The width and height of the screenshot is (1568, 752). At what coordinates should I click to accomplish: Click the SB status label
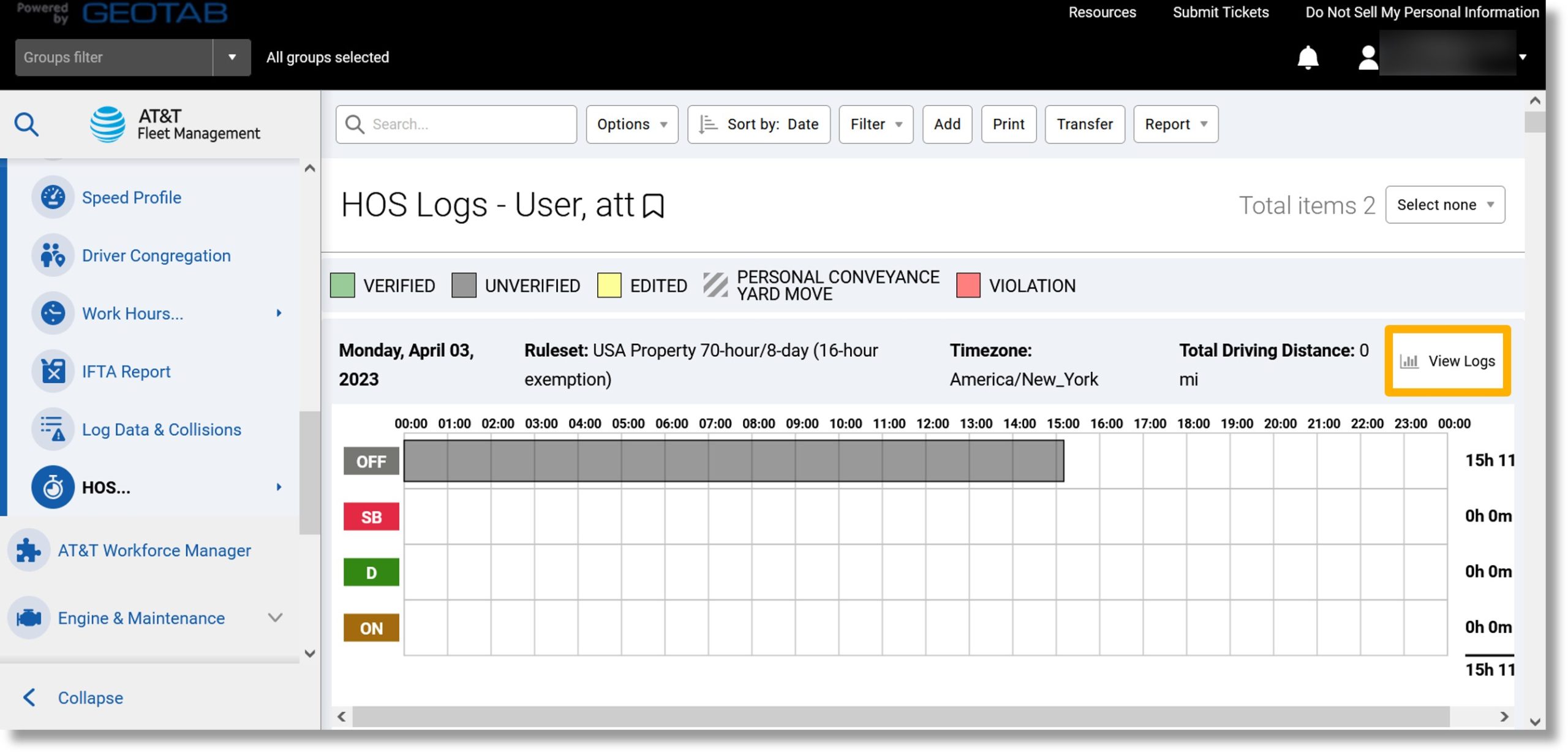pyautogui.click(x=371, y=517)
